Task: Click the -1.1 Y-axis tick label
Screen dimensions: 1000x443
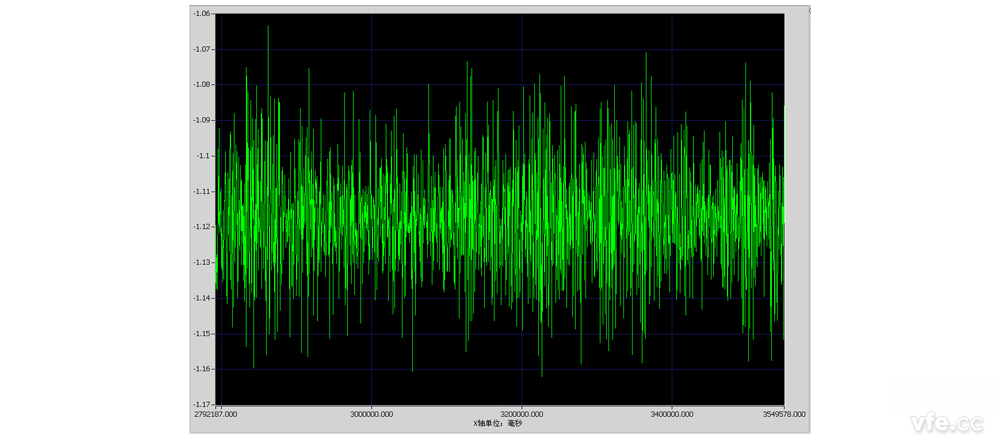Action: [x=204, y=156]
